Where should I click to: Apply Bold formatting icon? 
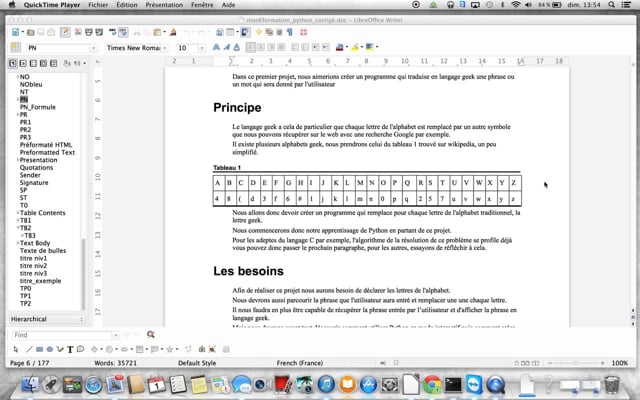click(216, 48)
